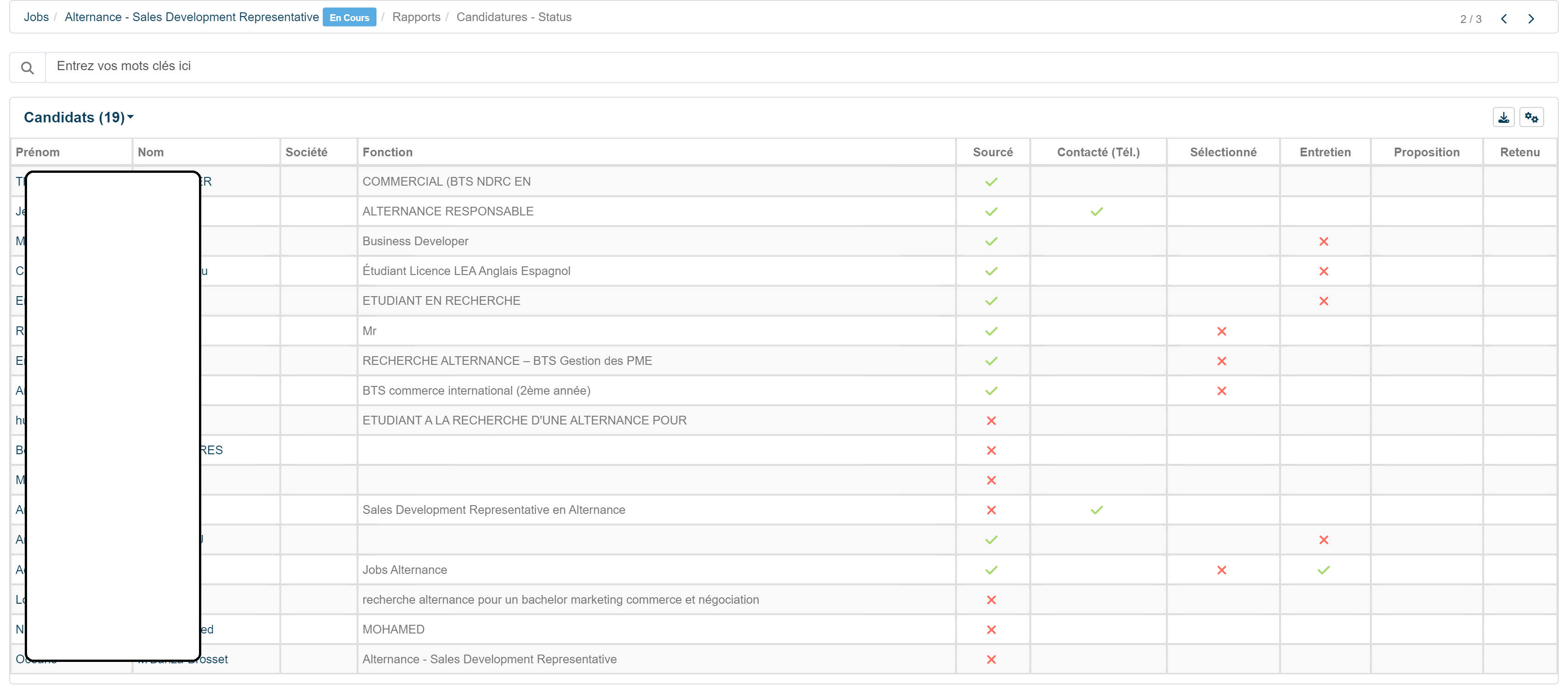The width and height of the screenshot is (1568, 694).
Task: Focus the keyword search field
Action: pyautogui.click(x=802, y=67)
